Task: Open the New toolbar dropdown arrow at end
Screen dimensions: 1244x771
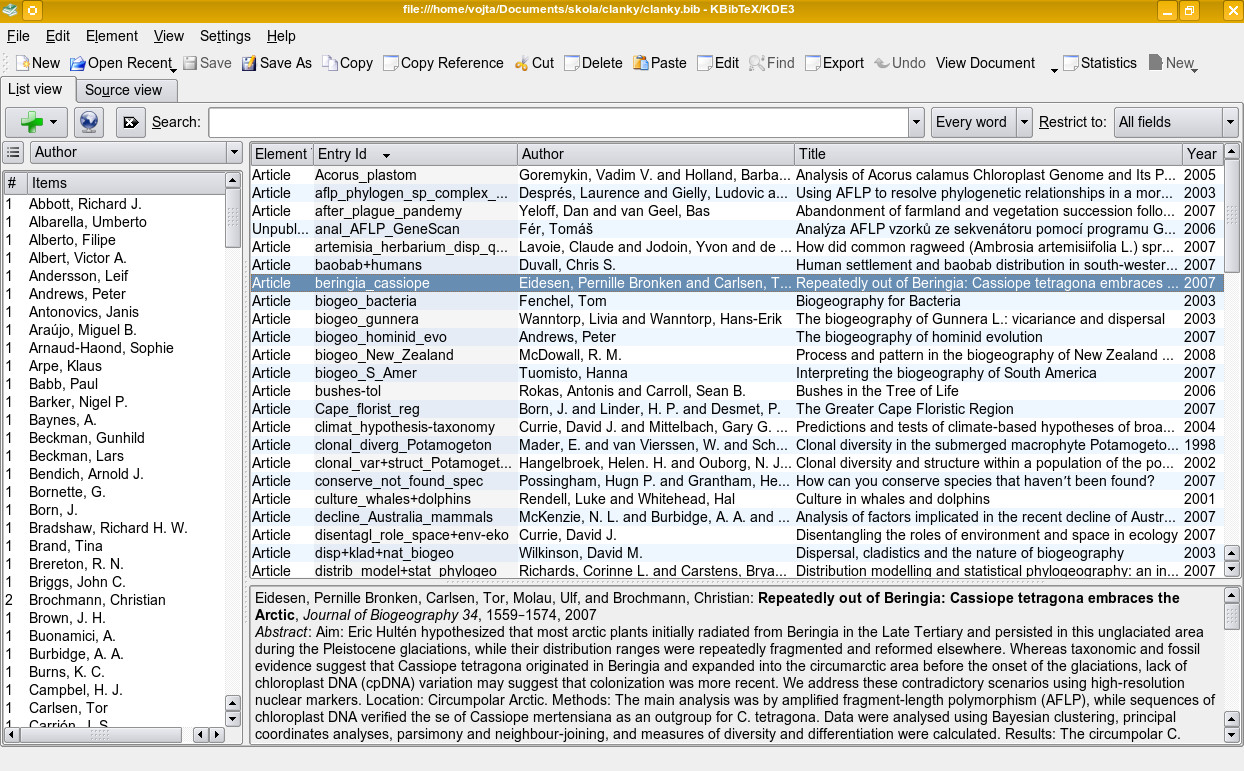Action: click(x=1195, y=69)
